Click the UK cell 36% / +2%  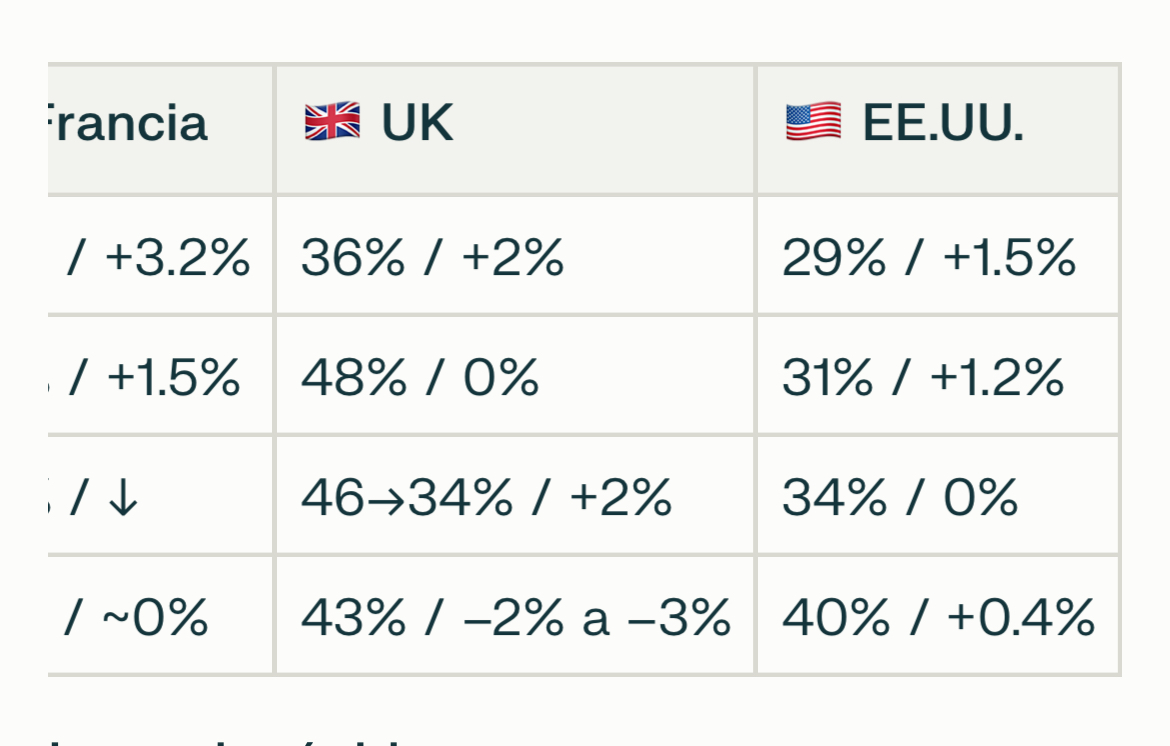click(x=433, y=257)
